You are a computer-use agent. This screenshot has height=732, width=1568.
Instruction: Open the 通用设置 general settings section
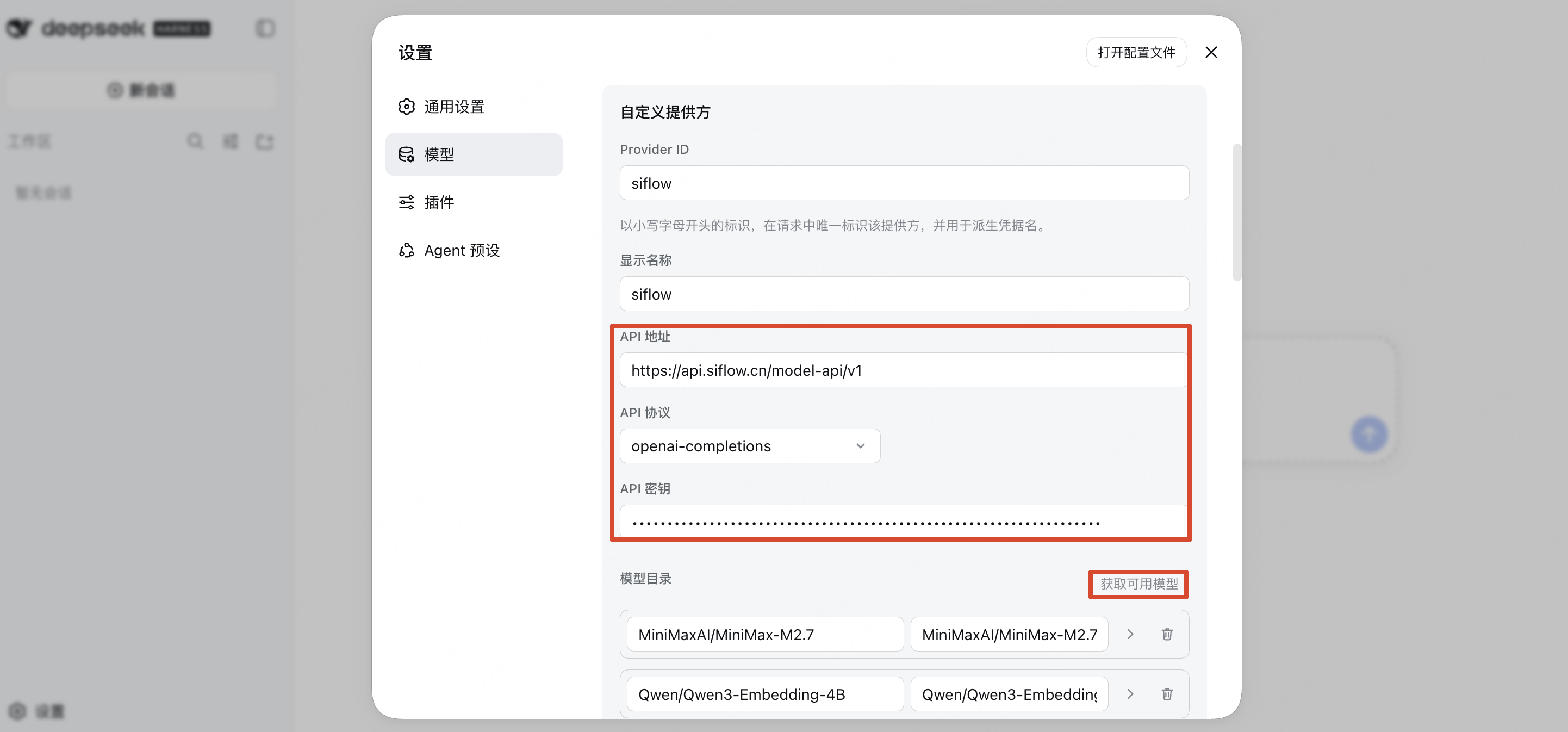point(474,107)
